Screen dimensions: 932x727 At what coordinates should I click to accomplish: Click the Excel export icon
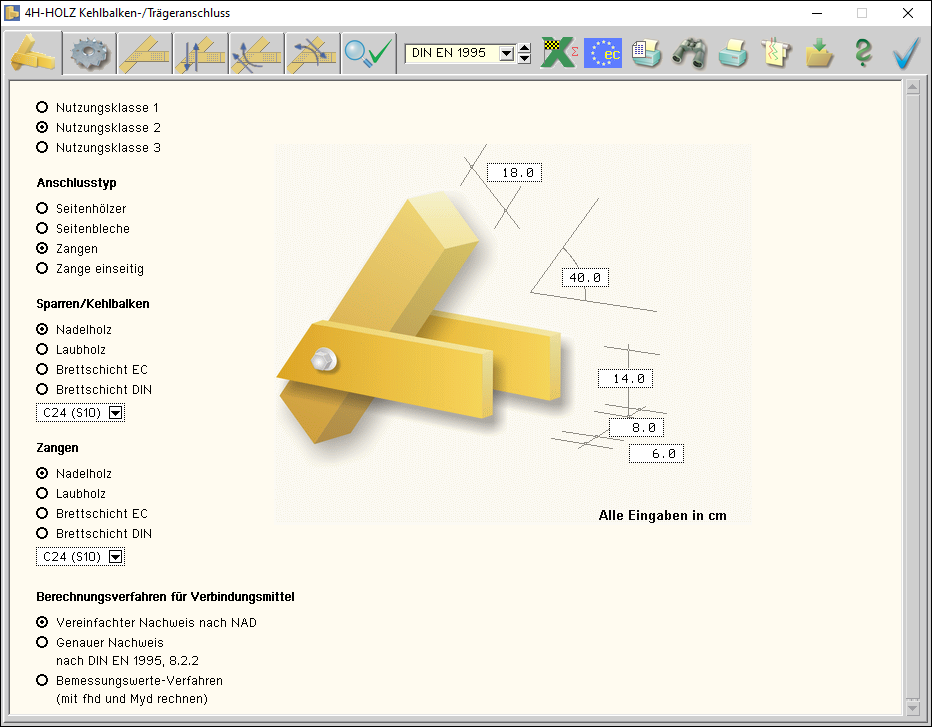tap(560, 53)
